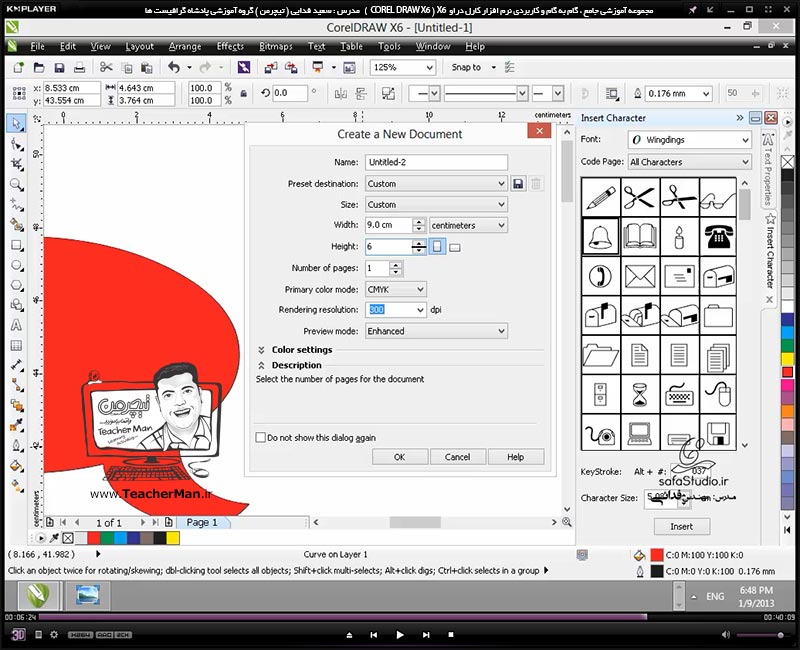800x650 pixels.
Task: Click the Help button in dialog
Action: pyautogui.click(x=515, y=457)
